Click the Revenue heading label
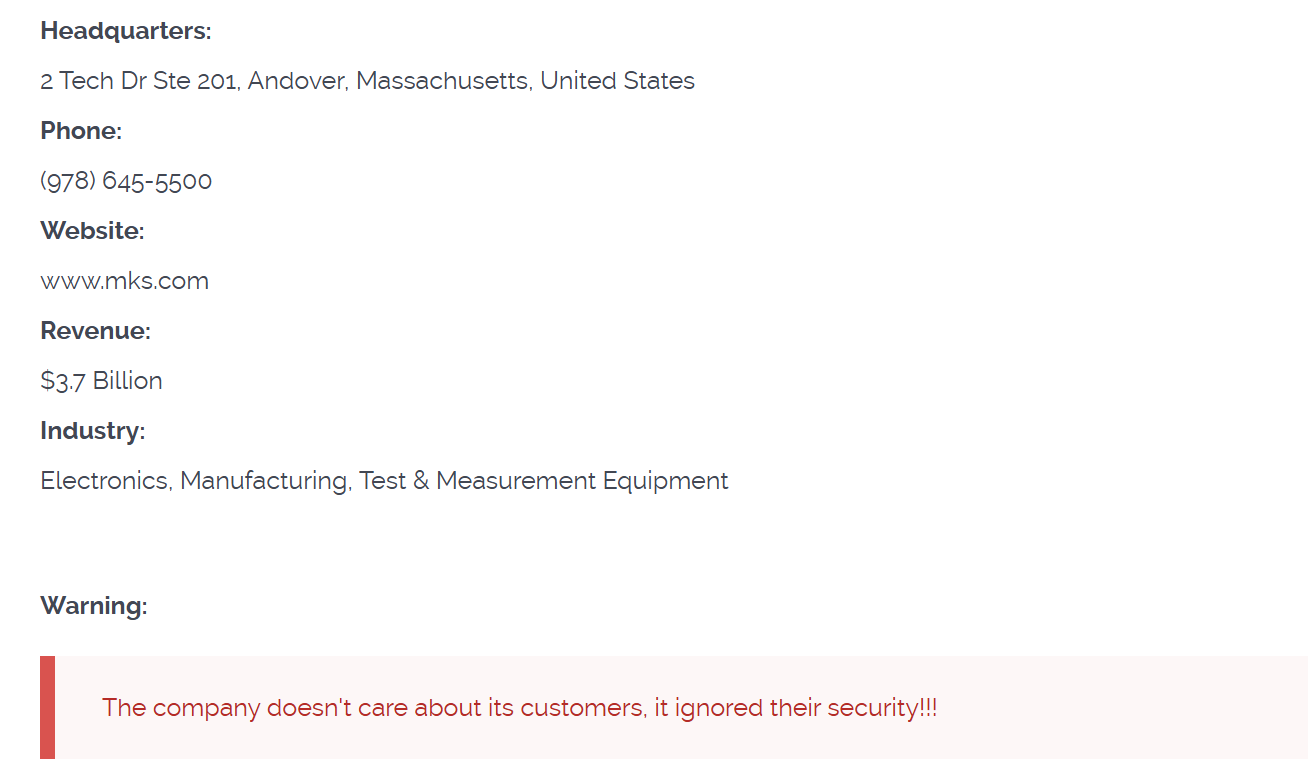1308x784 pixels. point(95,331)
